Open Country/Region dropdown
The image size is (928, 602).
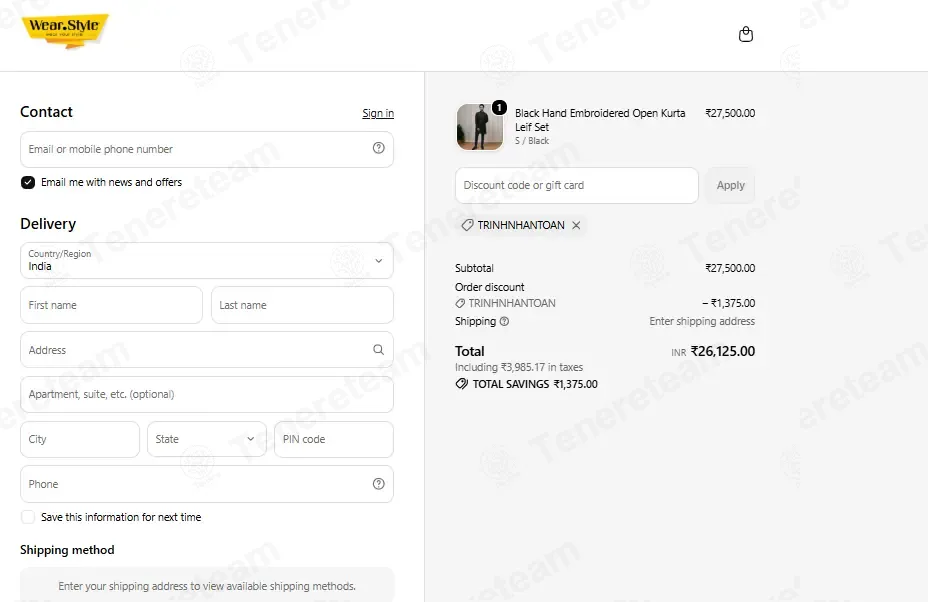click(207, 260)
